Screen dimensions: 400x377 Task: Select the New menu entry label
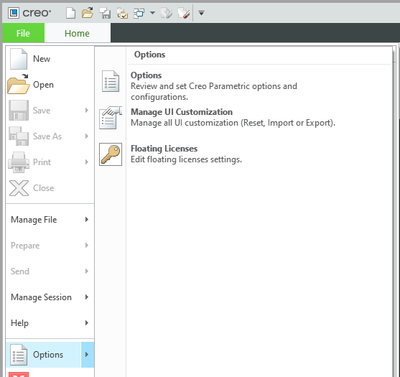(x=42, y=59)
